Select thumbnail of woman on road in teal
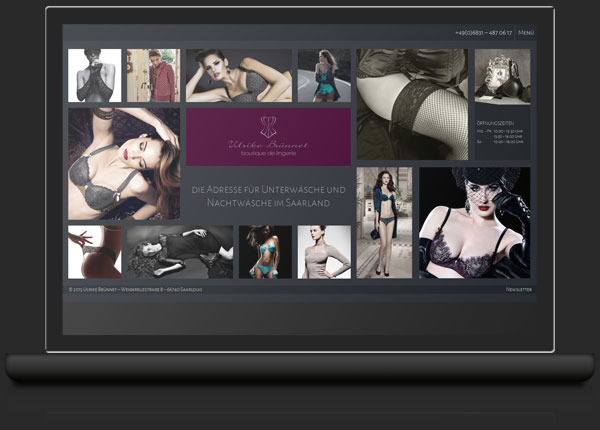 (324, 75)
